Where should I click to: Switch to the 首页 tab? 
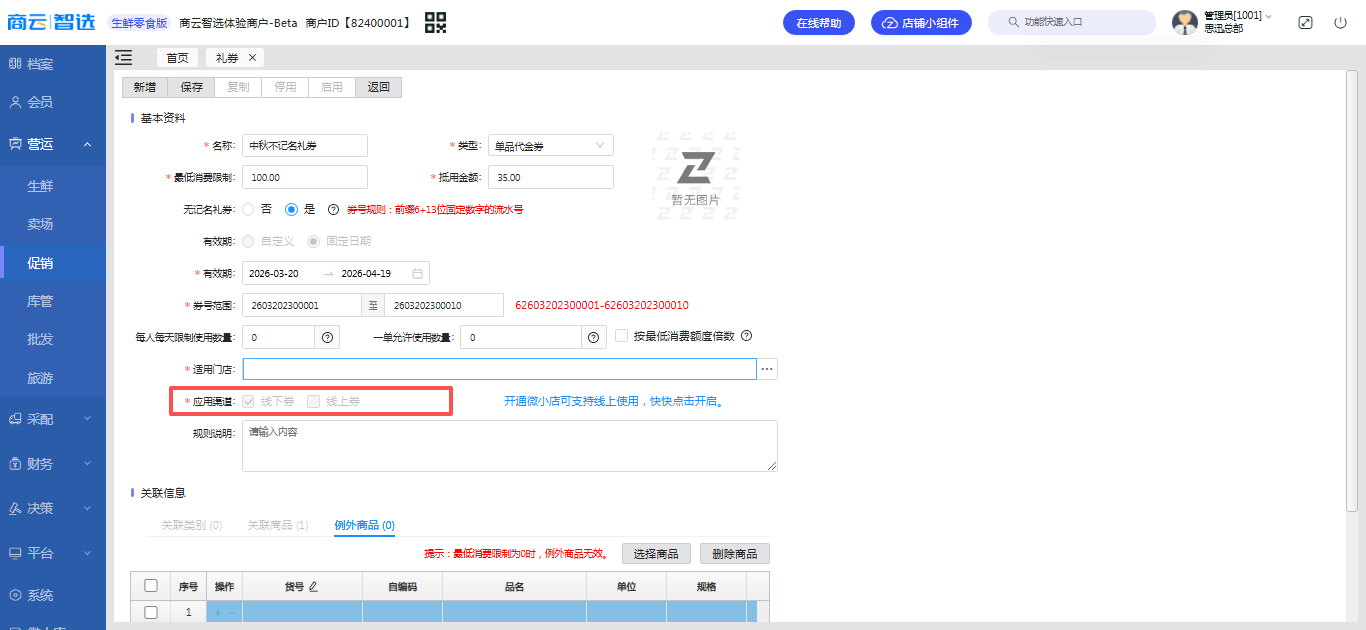[177, 58]
